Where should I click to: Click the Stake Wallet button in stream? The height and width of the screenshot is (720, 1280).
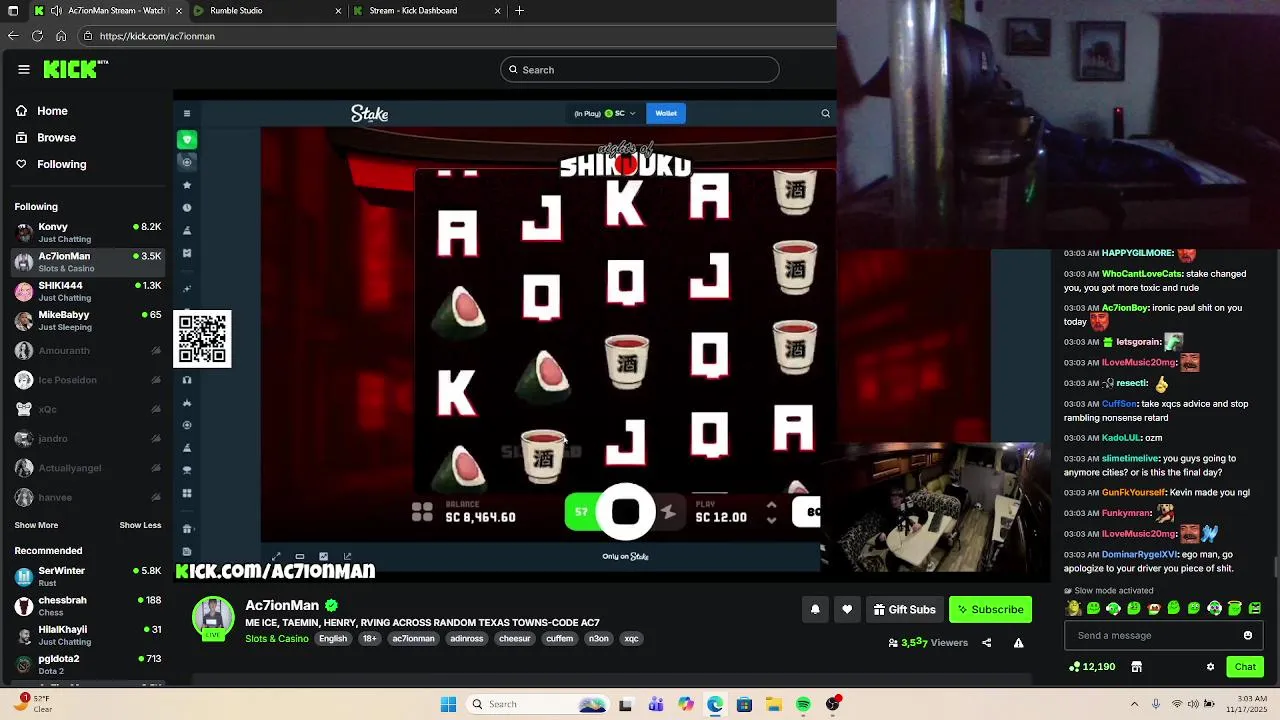(666, 113)
